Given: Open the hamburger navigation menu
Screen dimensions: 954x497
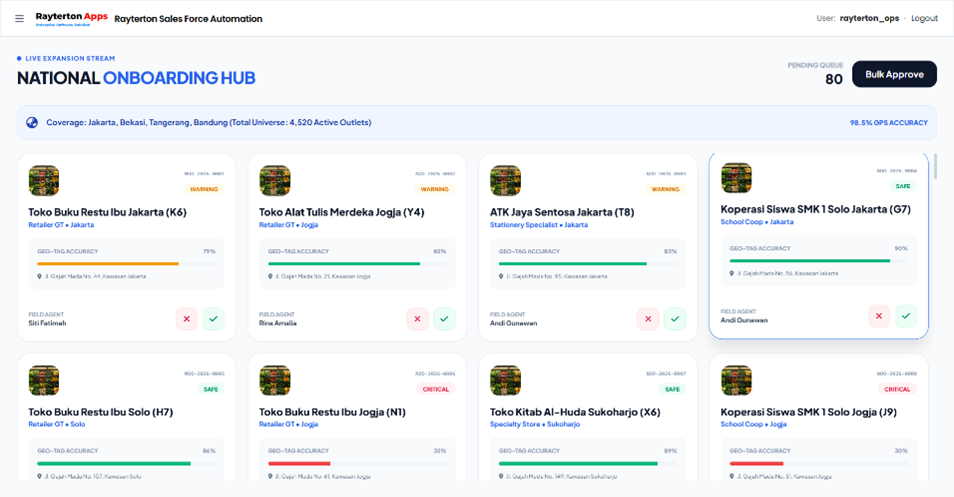Looking at the screenshot, I should coord(19,19).
